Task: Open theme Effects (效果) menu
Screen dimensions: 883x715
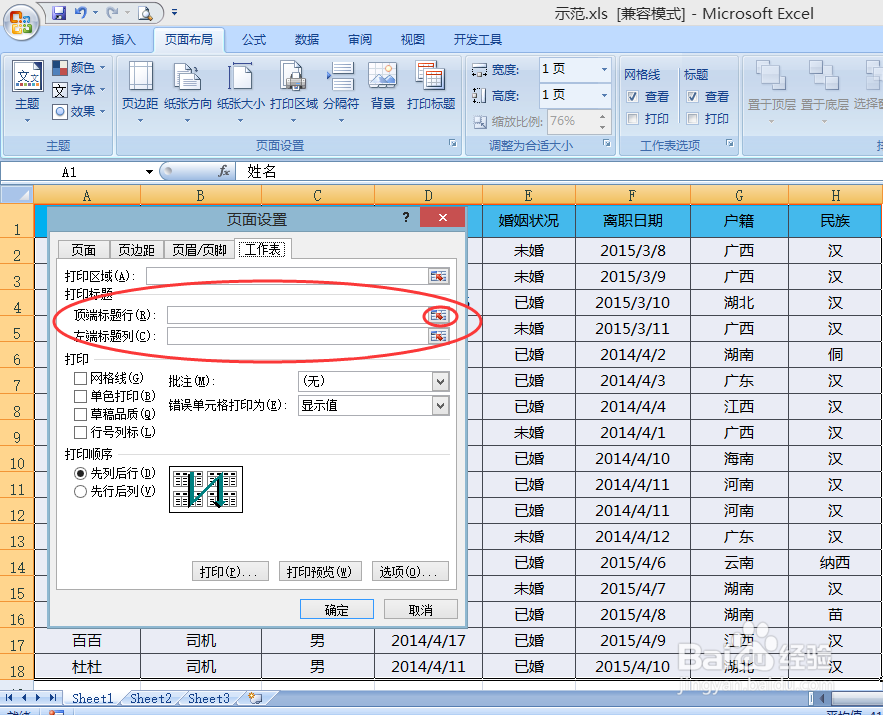Action: click(79, 111)
